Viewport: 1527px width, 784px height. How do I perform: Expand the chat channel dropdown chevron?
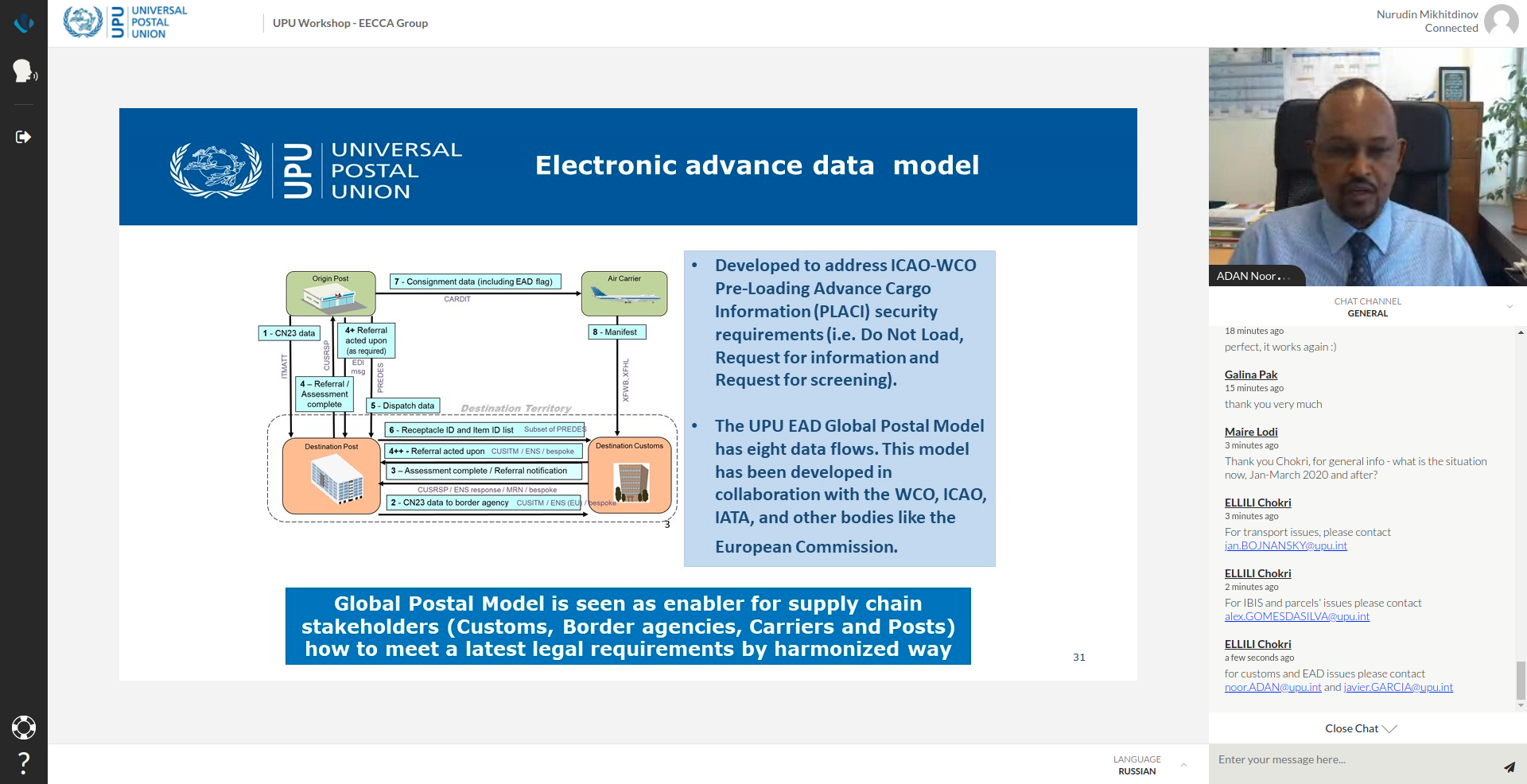tap(1510, 306)
